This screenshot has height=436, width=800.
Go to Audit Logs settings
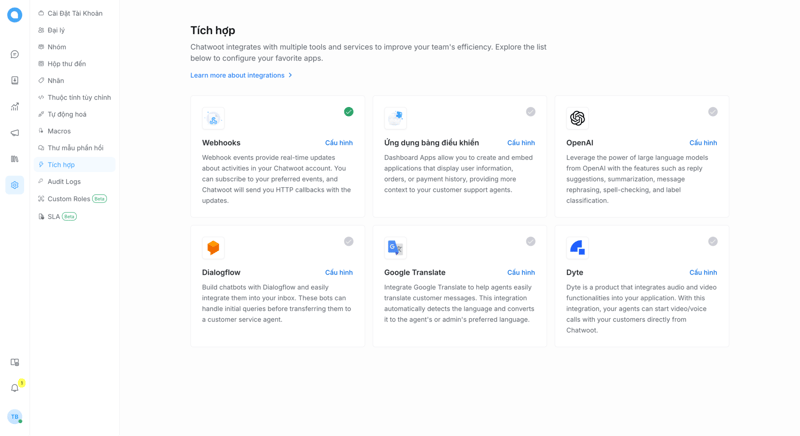click(64, 181)
